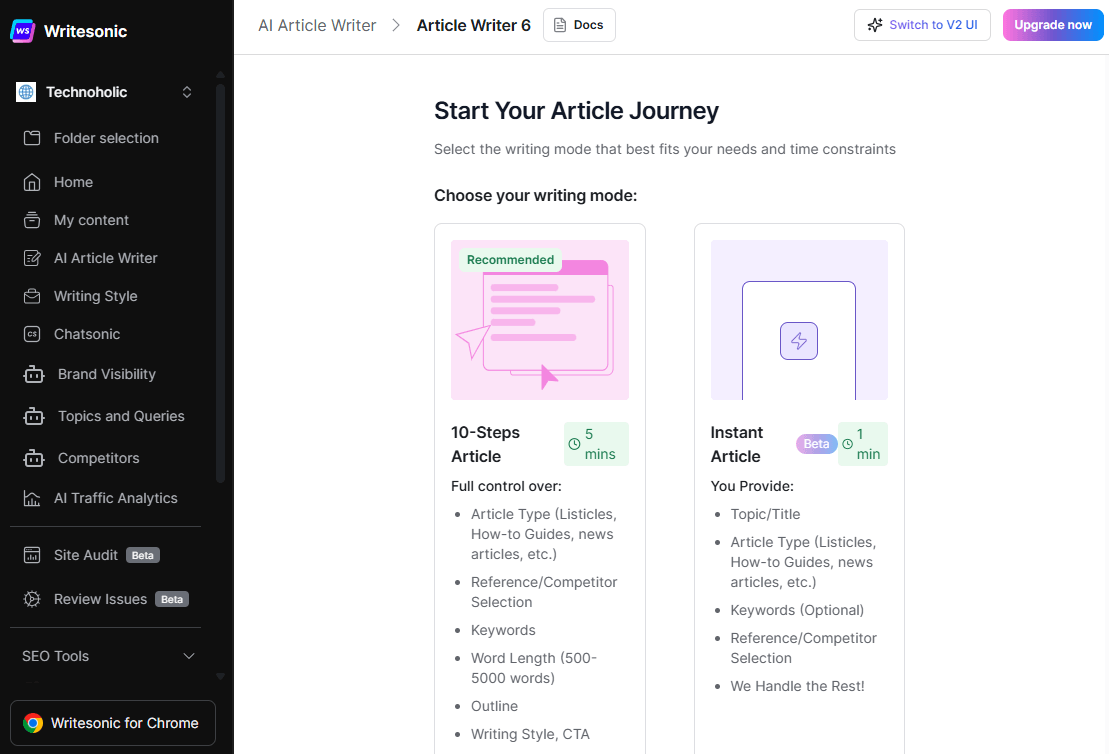This screenshot has width=1109, height=754.
Task: Click We Handle the Rest item
Action: pyautogui.click(x=797, y=686)
